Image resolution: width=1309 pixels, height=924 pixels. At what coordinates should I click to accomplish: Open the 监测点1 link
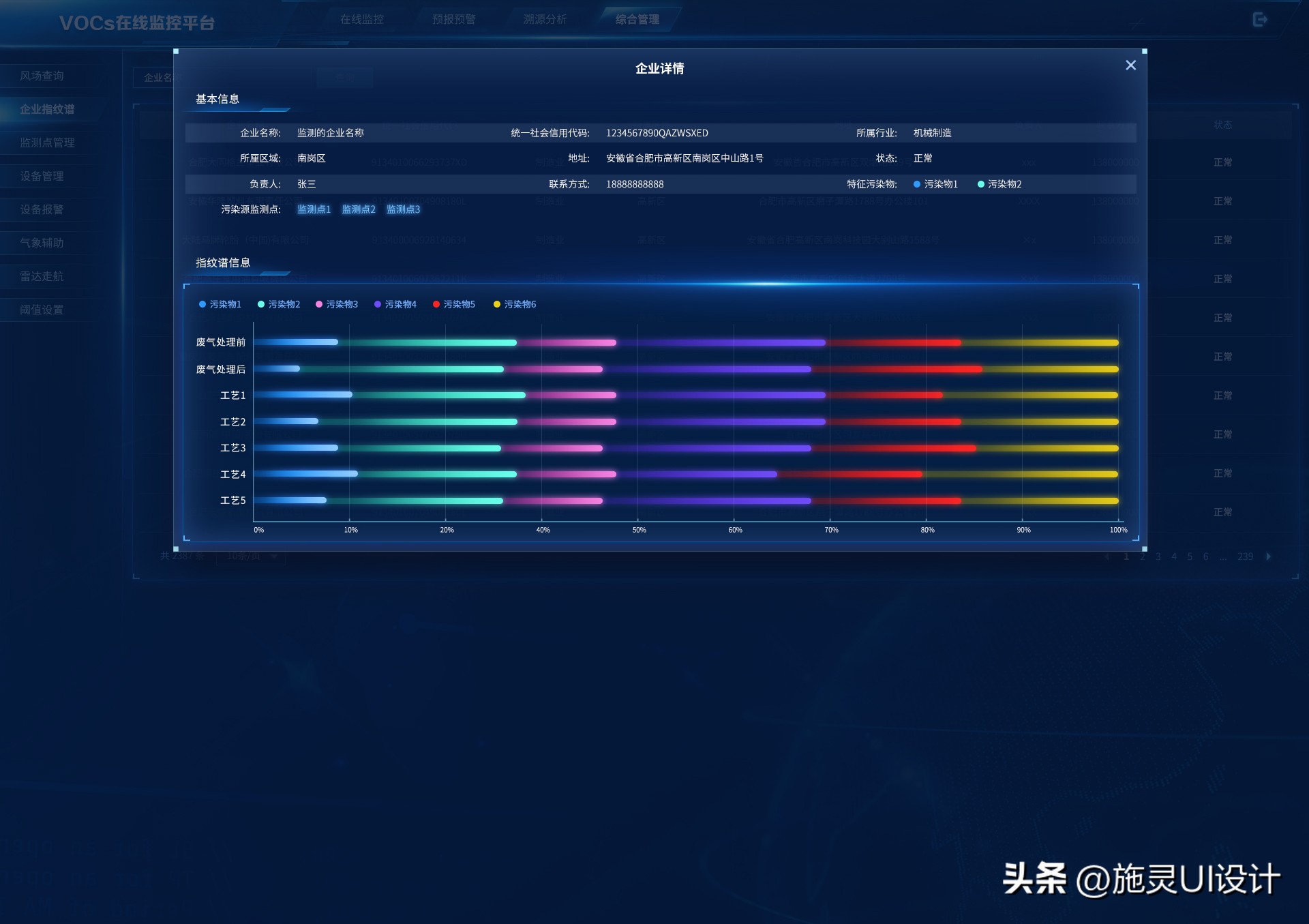[x=313, y=209]
